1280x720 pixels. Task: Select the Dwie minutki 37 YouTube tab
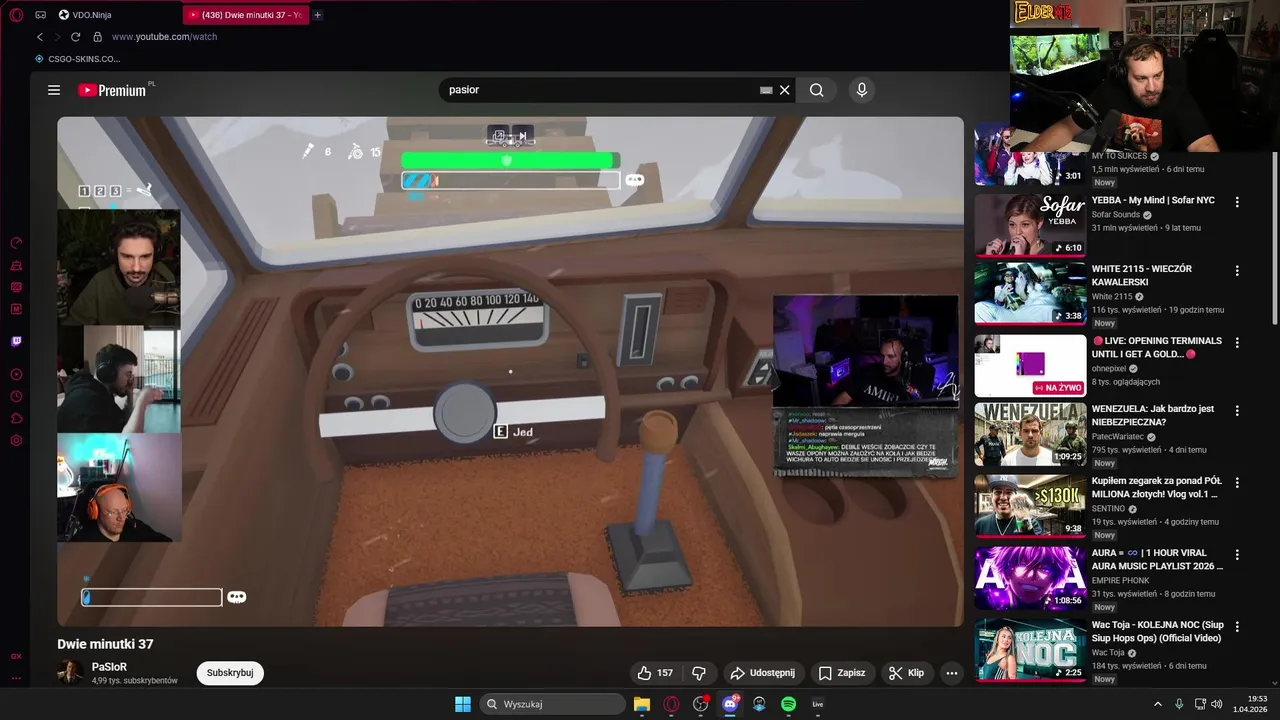[244, 15]
